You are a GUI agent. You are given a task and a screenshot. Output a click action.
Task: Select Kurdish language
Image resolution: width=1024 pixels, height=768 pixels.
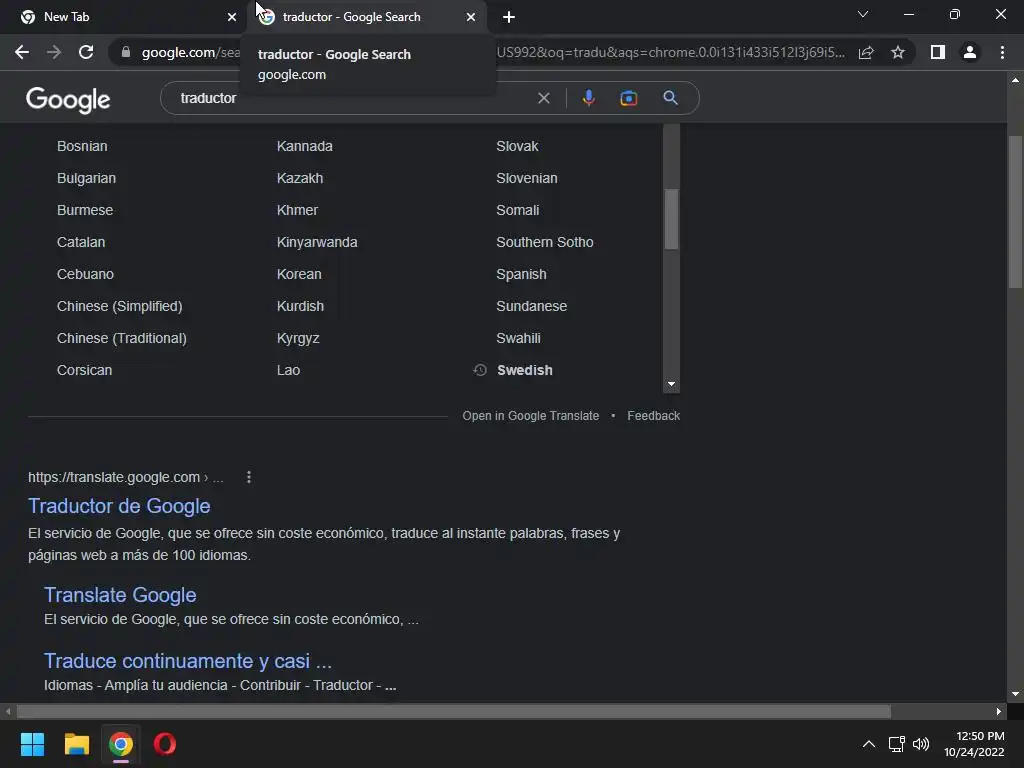click(x=300, y=306)
